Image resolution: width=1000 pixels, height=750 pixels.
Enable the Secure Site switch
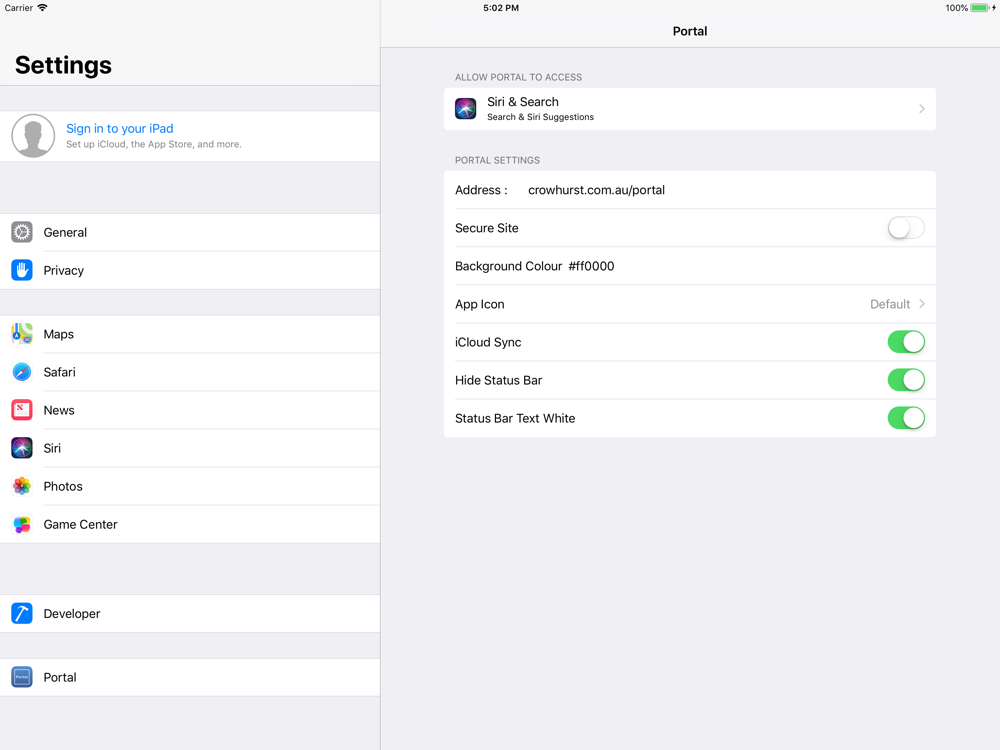tap(906, 228)
